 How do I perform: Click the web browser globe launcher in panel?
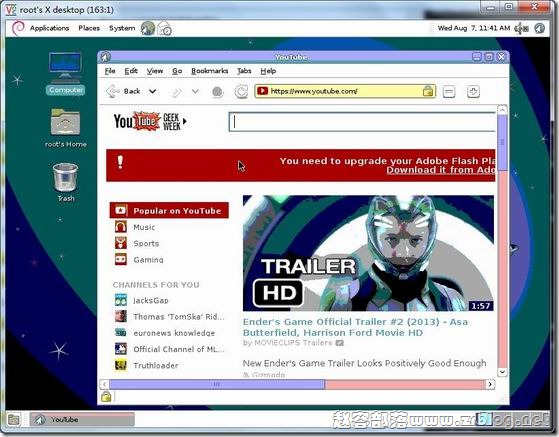pos(148,28)
